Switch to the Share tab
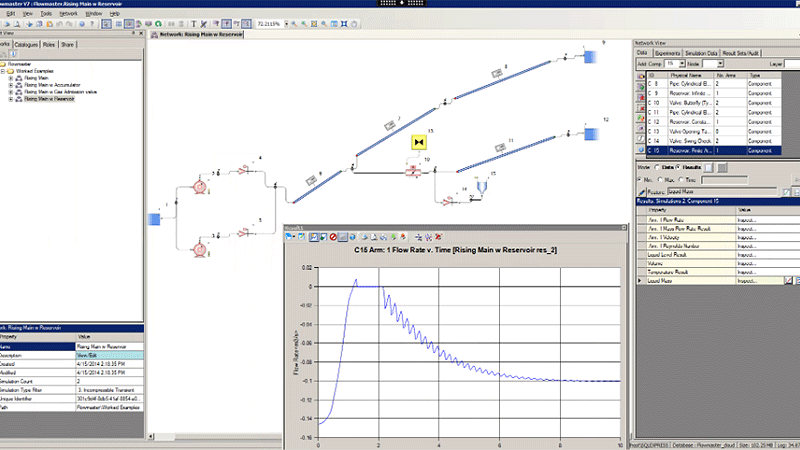Screen dimensions: 800x450 point(67,45)
